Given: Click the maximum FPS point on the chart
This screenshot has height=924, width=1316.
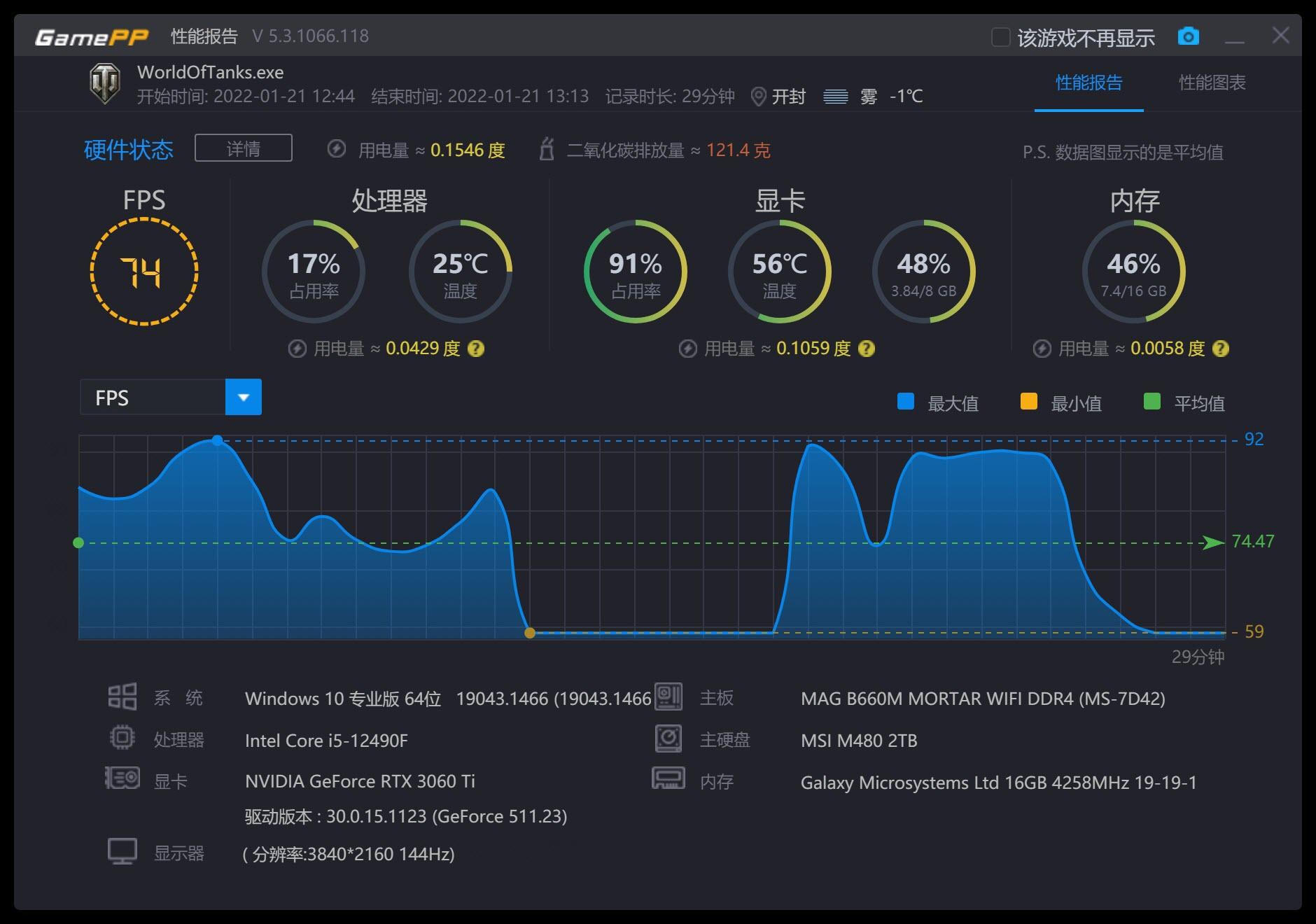Looking at the screenshot, I should coord(217,440).
